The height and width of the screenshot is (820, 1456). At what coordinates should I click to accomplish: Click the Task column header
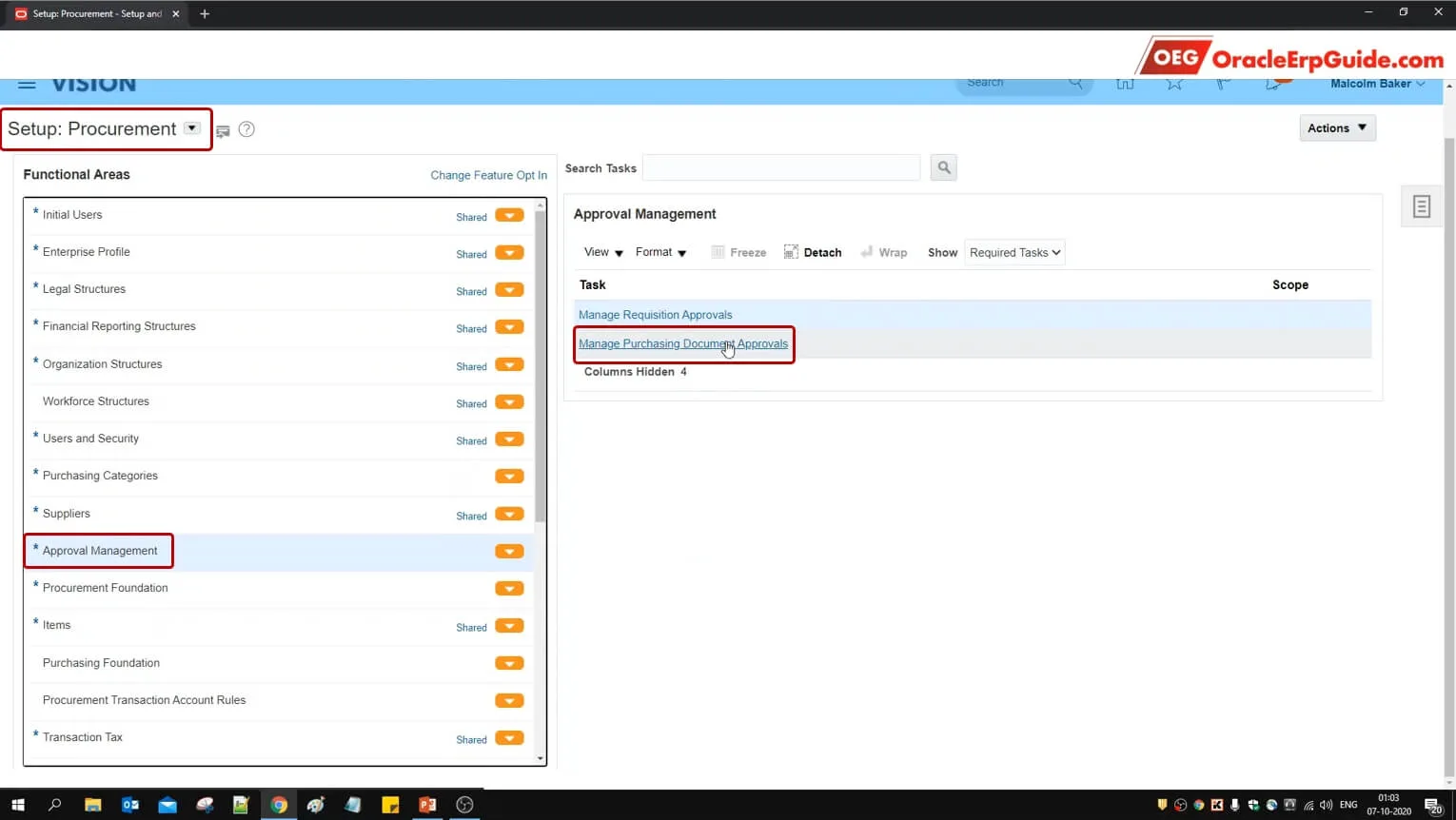(x=592, y=284)
